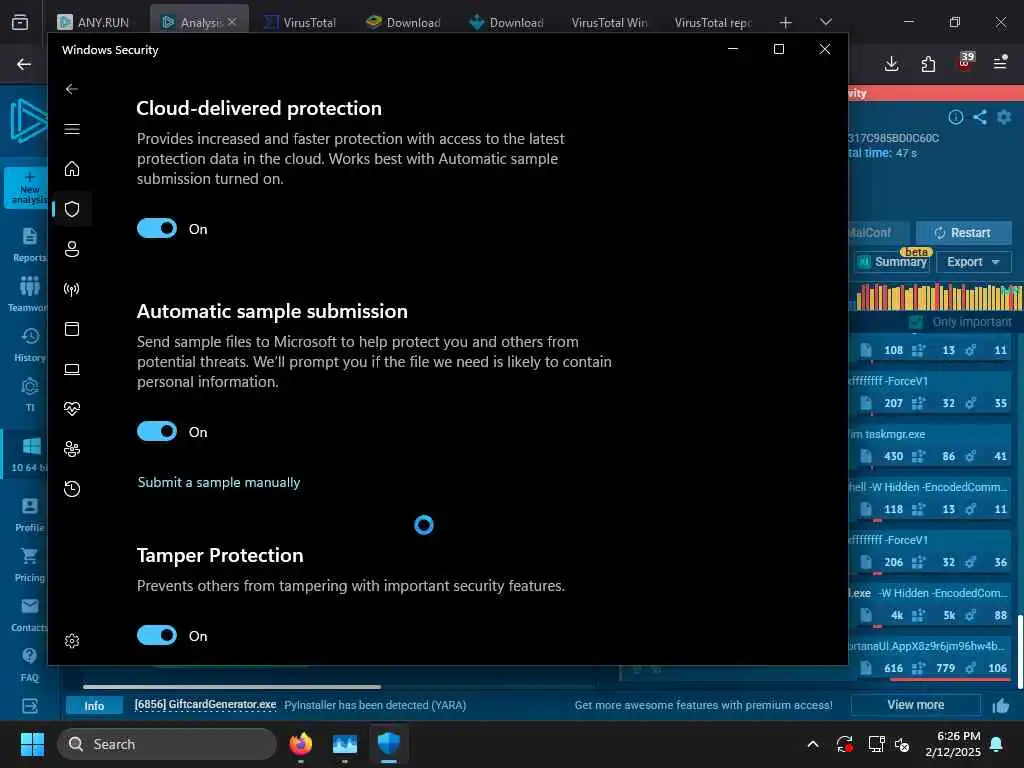Open Firefox from the taskbar
The image size is (1024, 768).
pos(301,744)
